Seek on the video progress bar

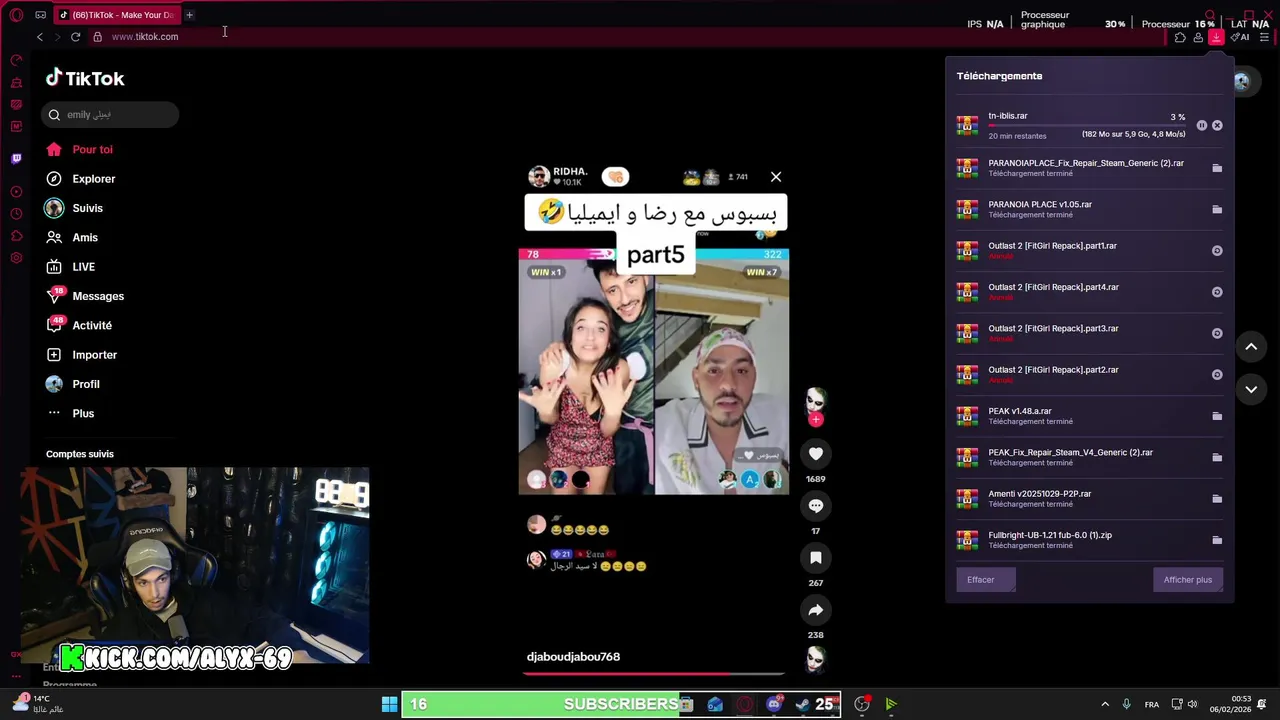pyautogui.click(x=653, y=673)
